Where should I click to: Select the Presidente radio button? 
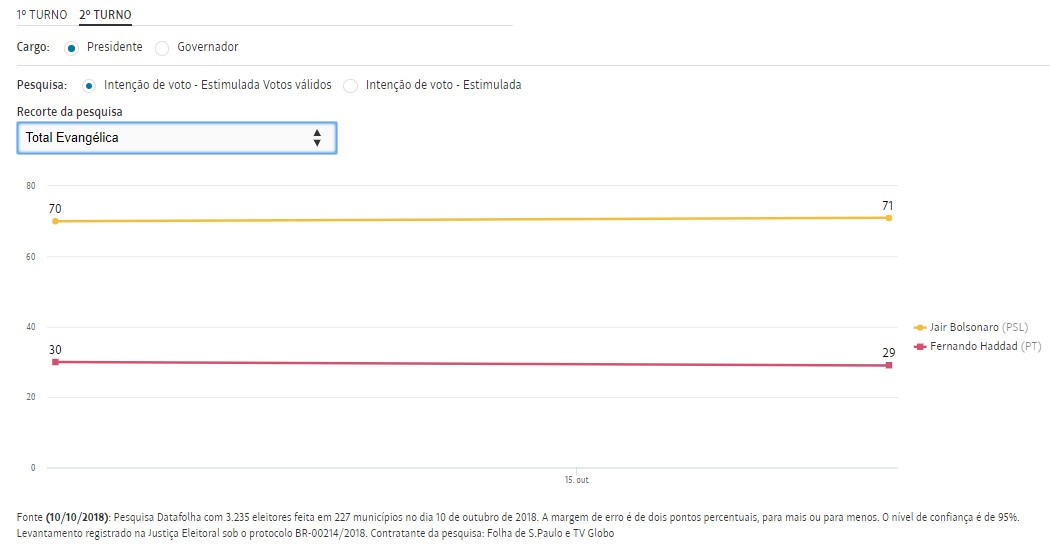pyautogui.click(x=71, y=48)
